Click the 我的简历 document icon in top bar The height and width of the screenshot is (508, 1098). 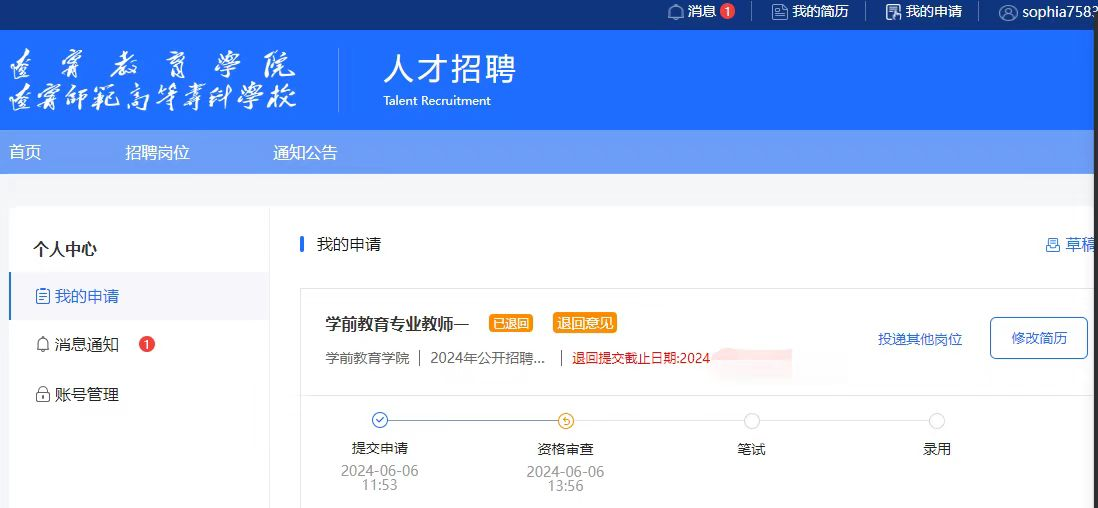point(780,12)
